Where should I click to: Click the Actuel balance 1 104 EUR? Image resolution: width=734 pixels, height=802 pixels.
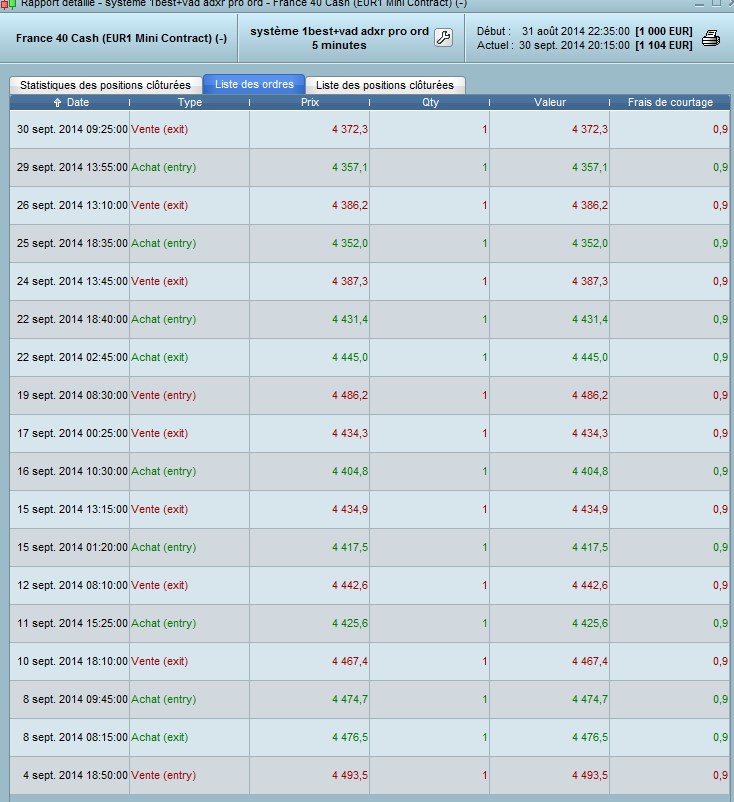[x=663, y=45]
